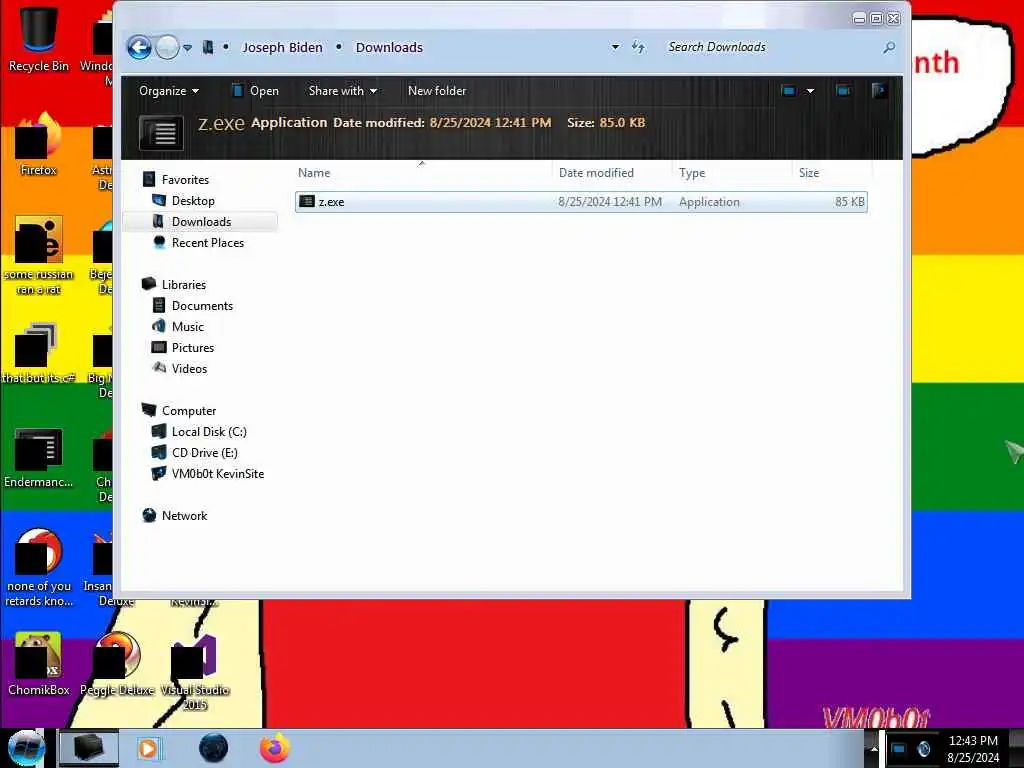The height and width of the screenshot is (768, 1024).
Task: Sort by Date modified column header
Action: click(x=612, y=173)
